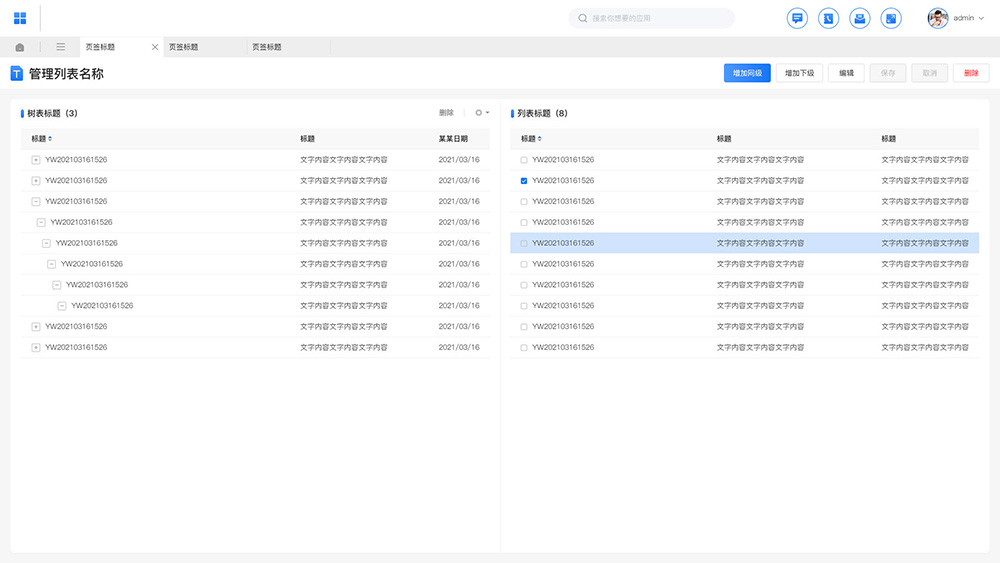Open the dropdown arrow beside the gear icon
This screenshot has width=1000, height=563.
[487, 113]
